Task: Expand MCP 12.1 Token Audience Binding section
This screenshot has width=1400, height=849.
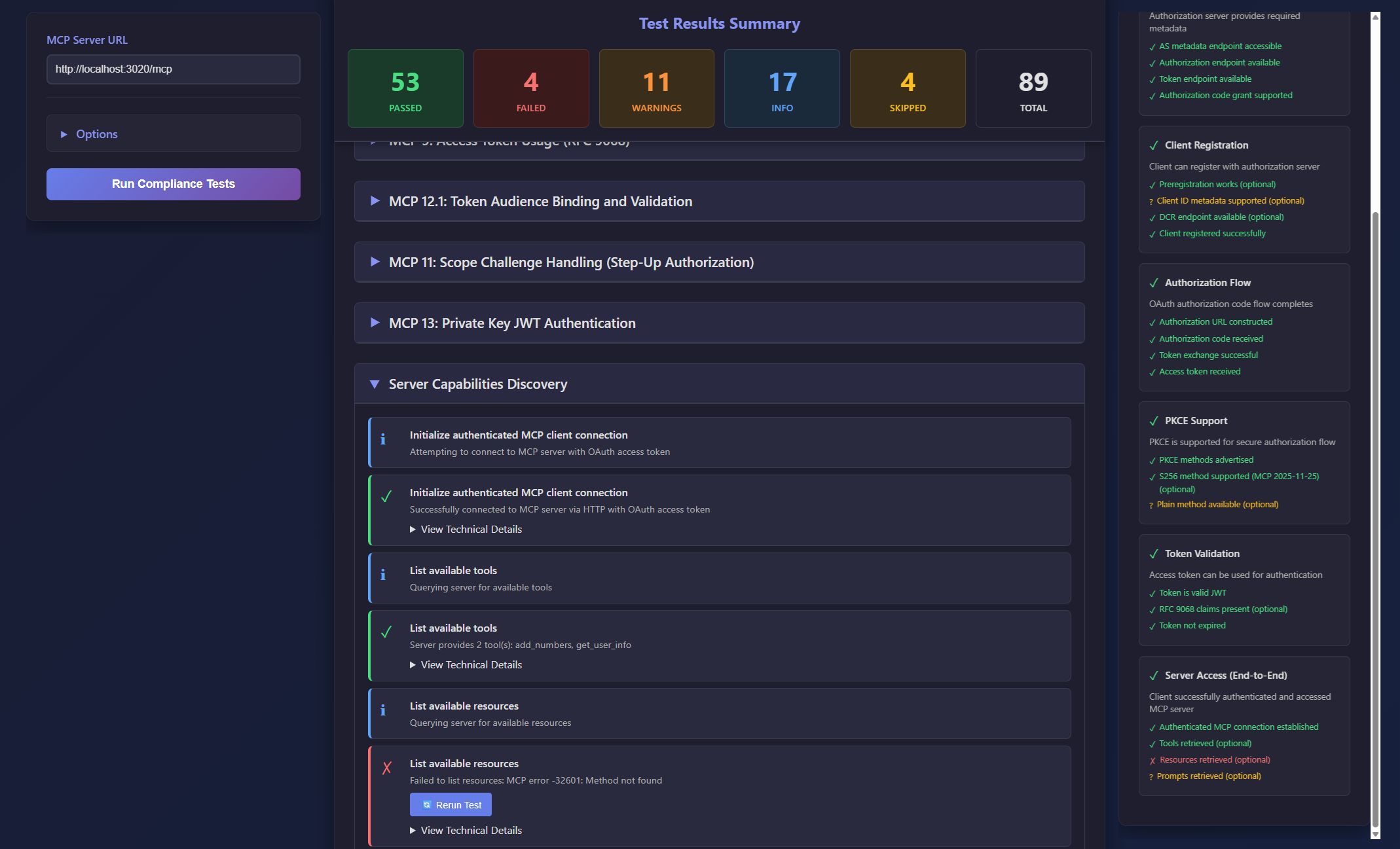Action: pos(719,201)
